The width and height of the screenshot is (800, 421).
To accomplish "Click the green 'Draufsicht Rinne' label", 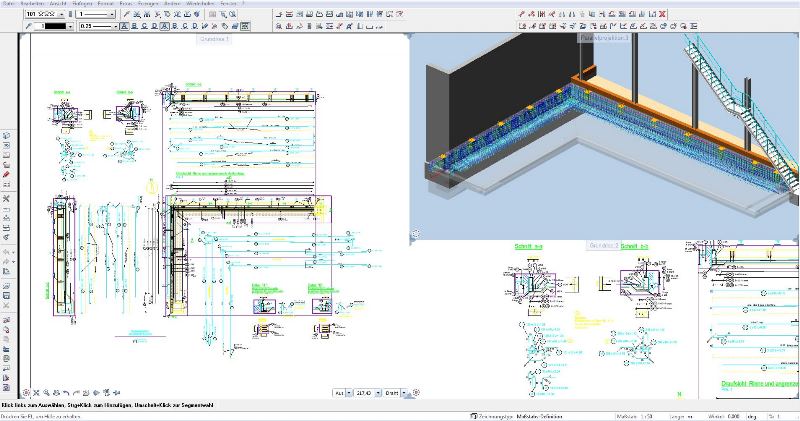I will click(760, 383).
